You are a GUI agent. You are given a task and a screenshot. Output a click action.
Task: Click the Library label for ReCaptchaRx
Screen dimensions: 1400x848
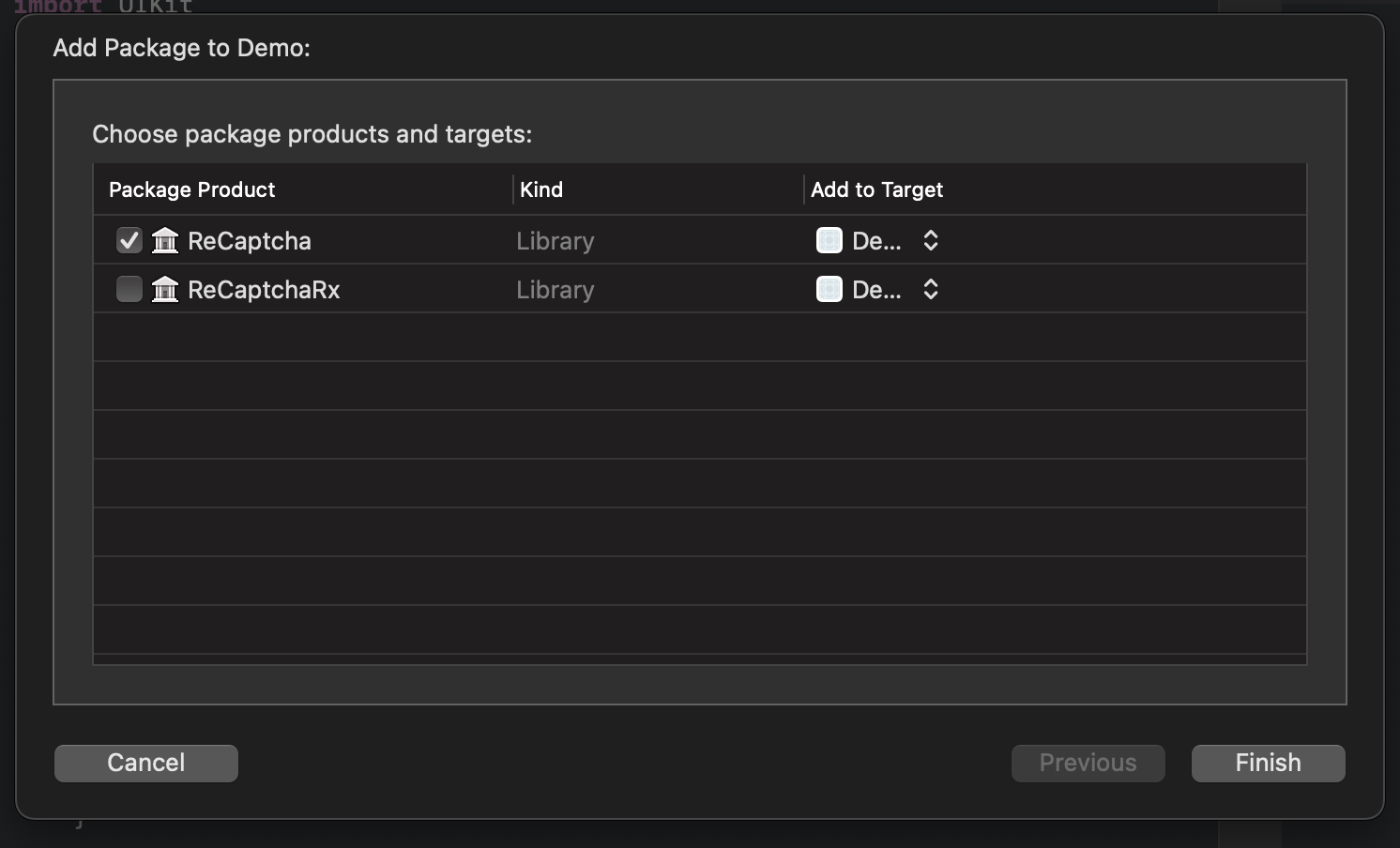click(555, 289)
